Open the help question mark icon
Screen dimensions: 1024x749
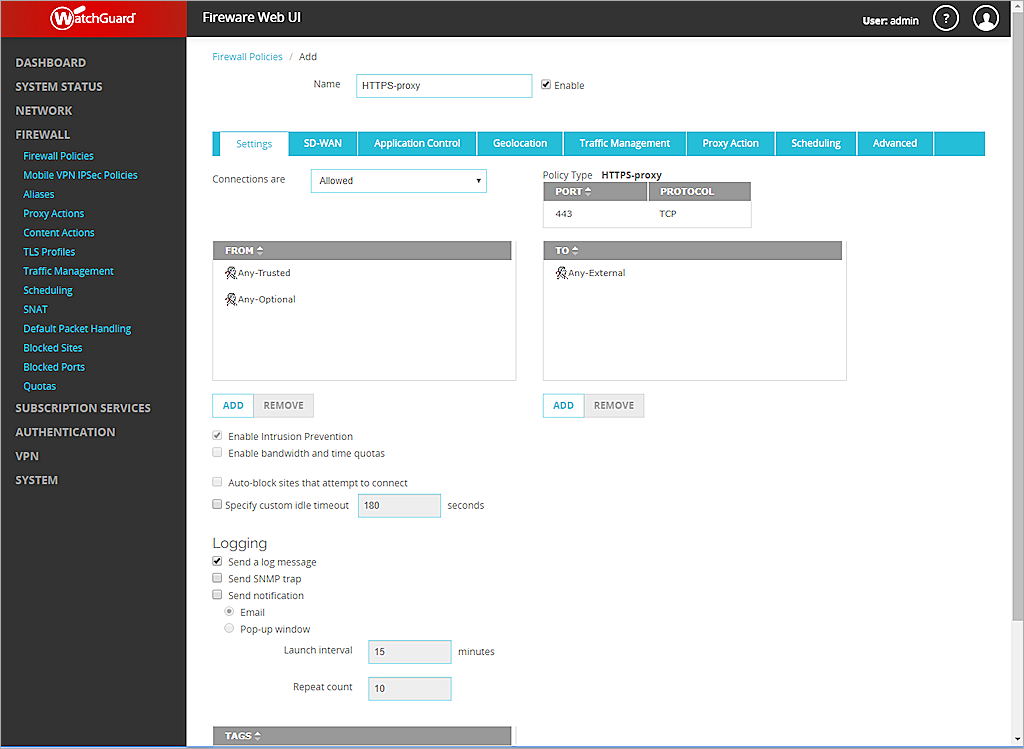pyautogui.click(x=945, y=18)
